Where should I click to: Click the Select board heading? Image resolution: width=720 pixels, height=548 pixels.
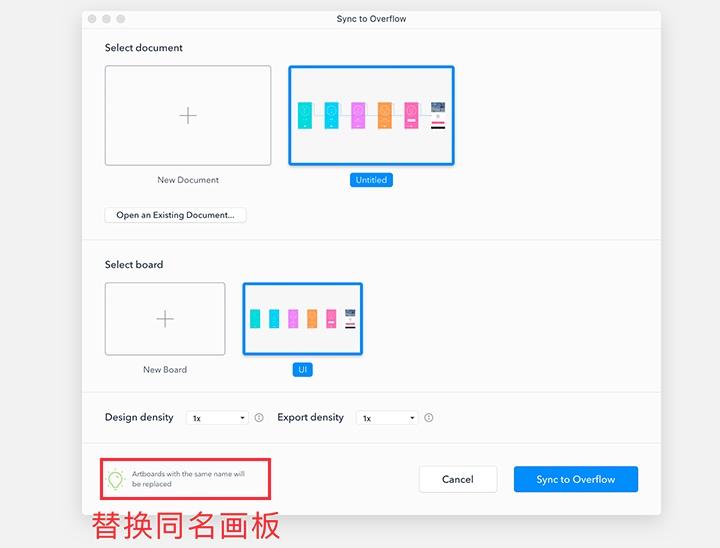(x=134, y=265)
